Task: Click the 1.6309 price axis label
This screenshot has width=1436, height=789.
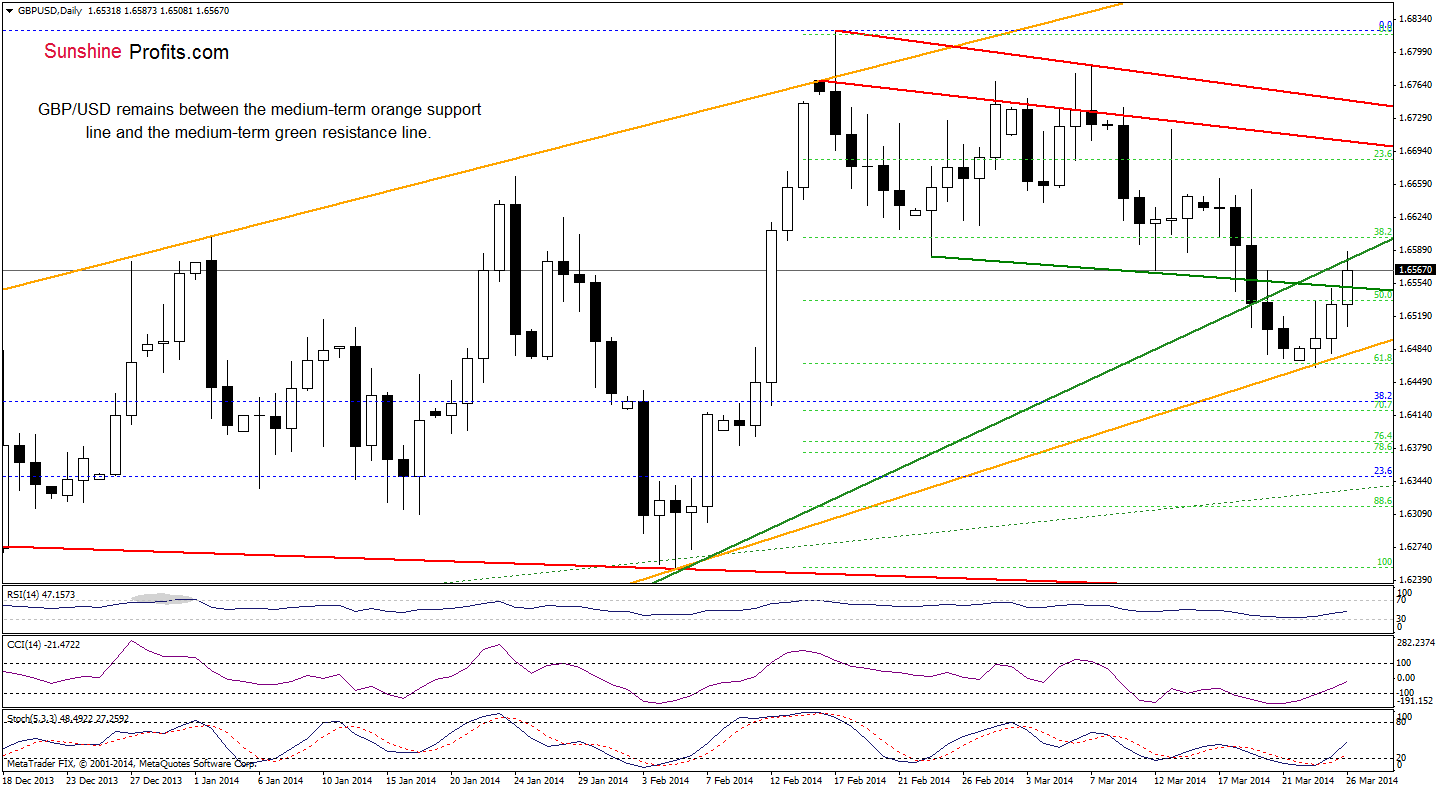Action: pyautogui.click(x=1416, y=514)
